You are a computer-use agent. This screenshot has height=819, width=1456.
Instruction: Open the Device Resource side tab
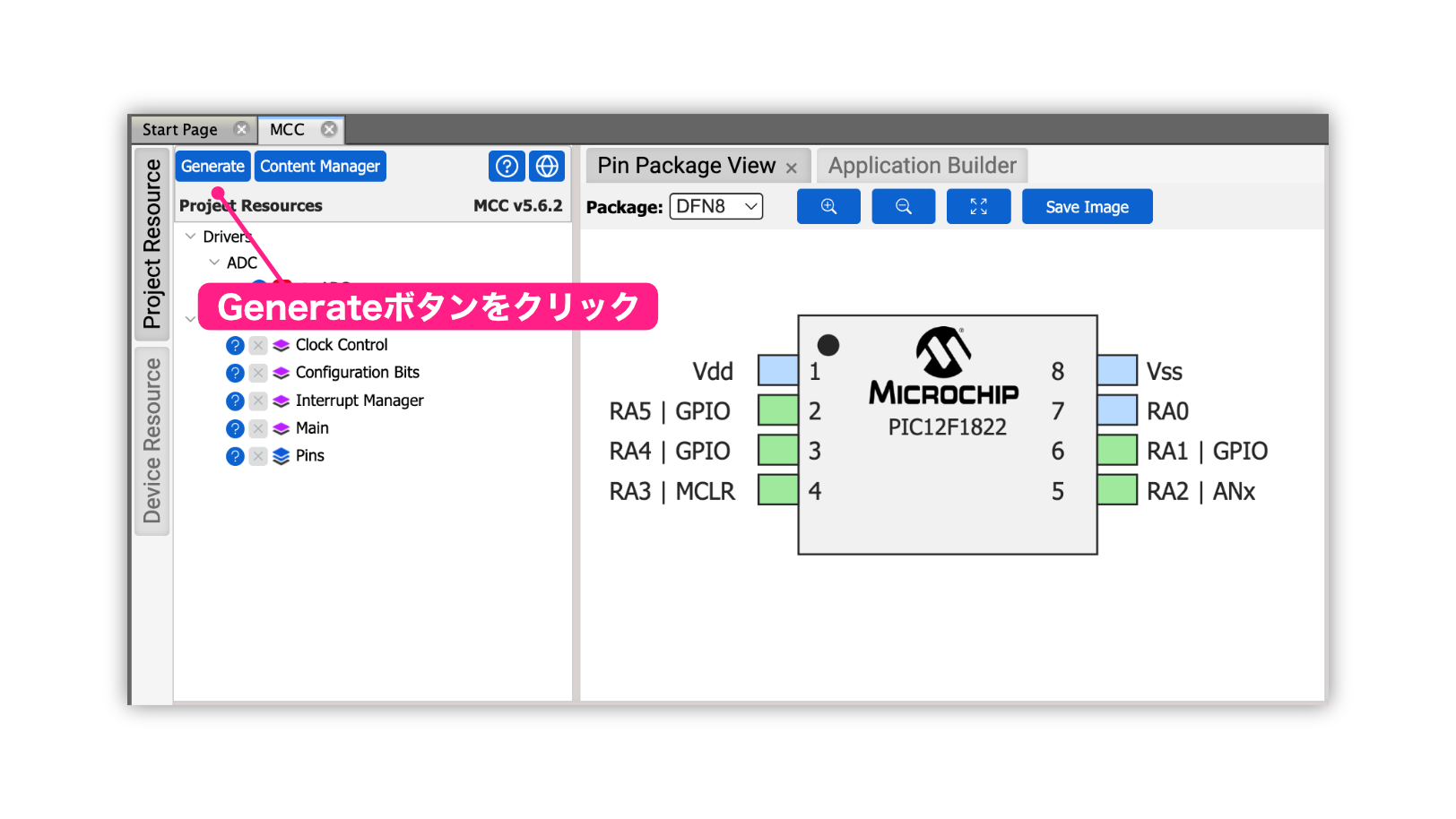tap(152, 441)
